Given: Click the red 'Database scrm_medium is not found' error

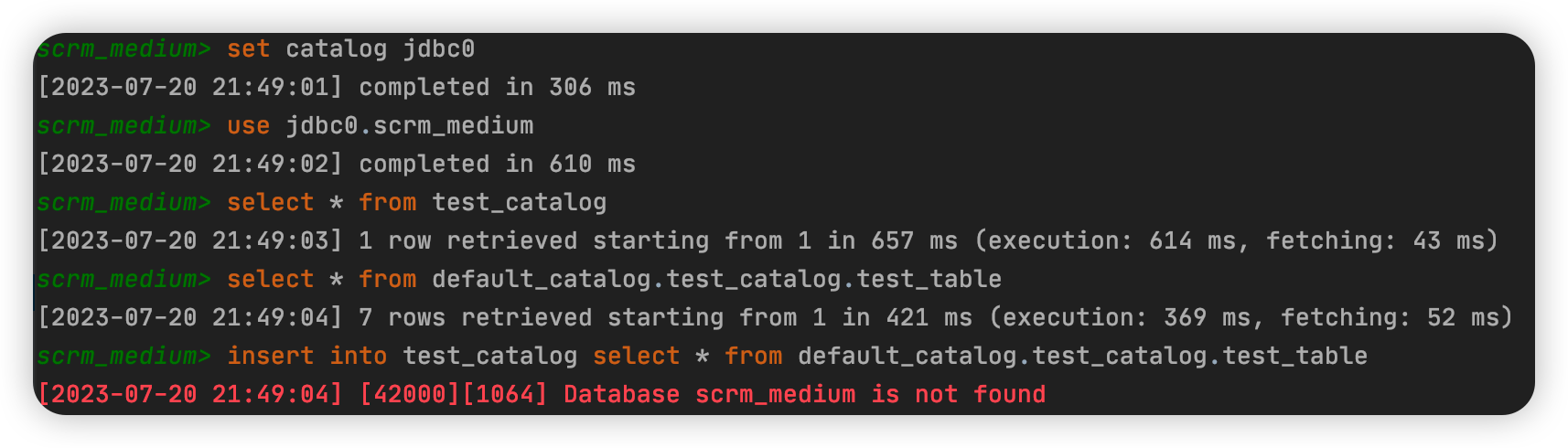Looking at the screenshot, I should pos(804,394).
